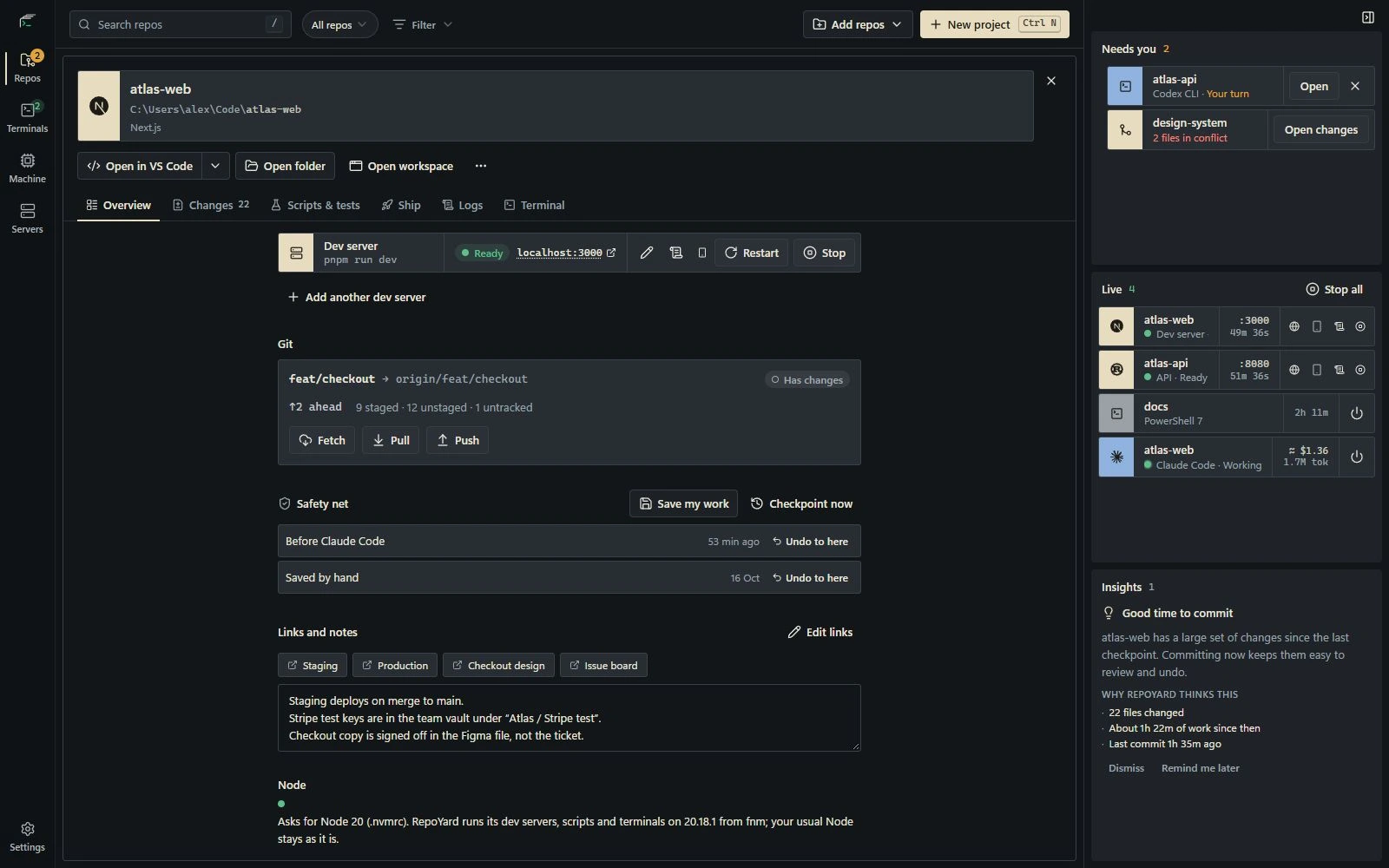Stop atlas-web dev server in Live list

pos(1360,326)
